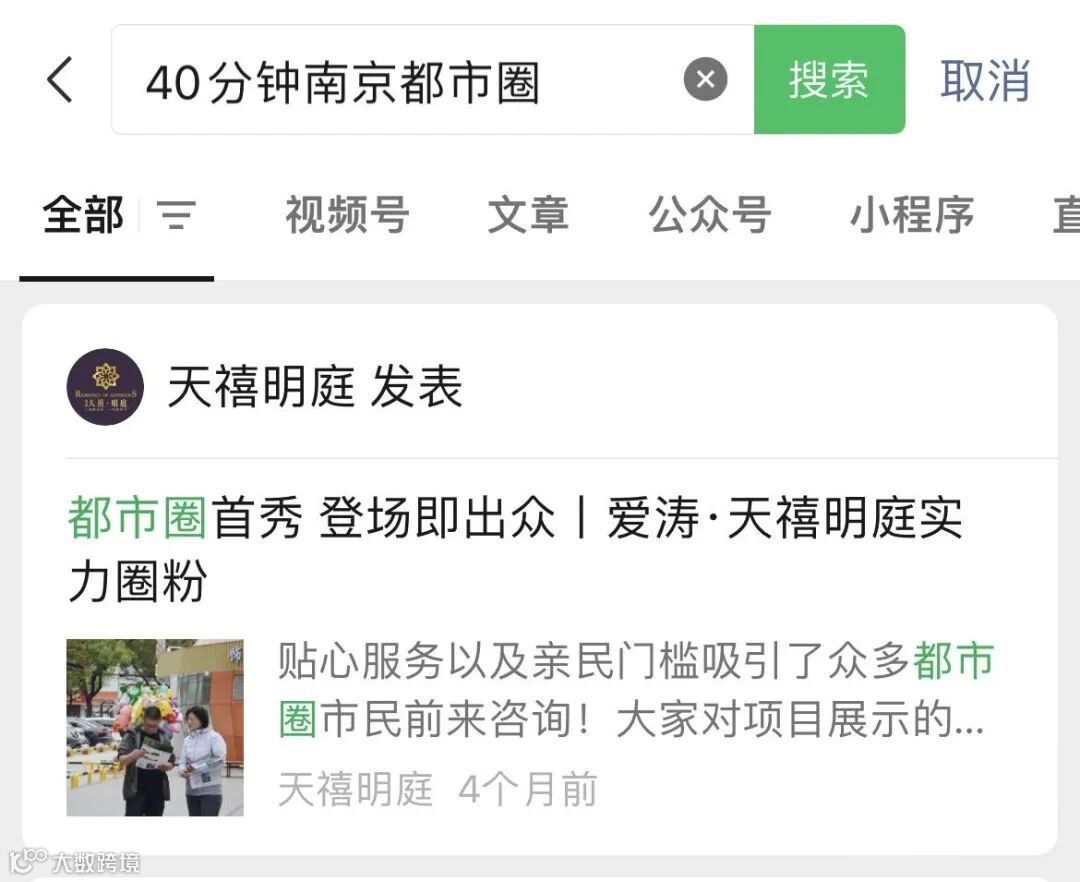Image resolution: width=1080 pixels, height=882 pixels.
Task: Click the 天禧明庭 发表 publisher name
Action: [x=315, y=387]
